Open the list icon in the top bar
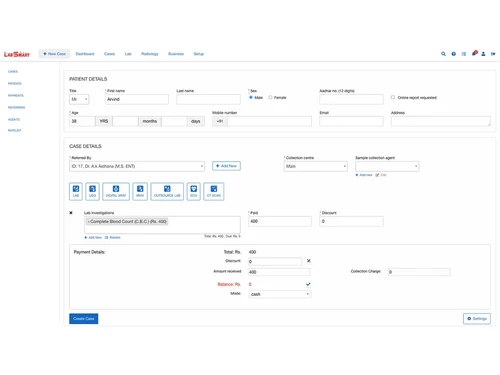 (464, 54)
